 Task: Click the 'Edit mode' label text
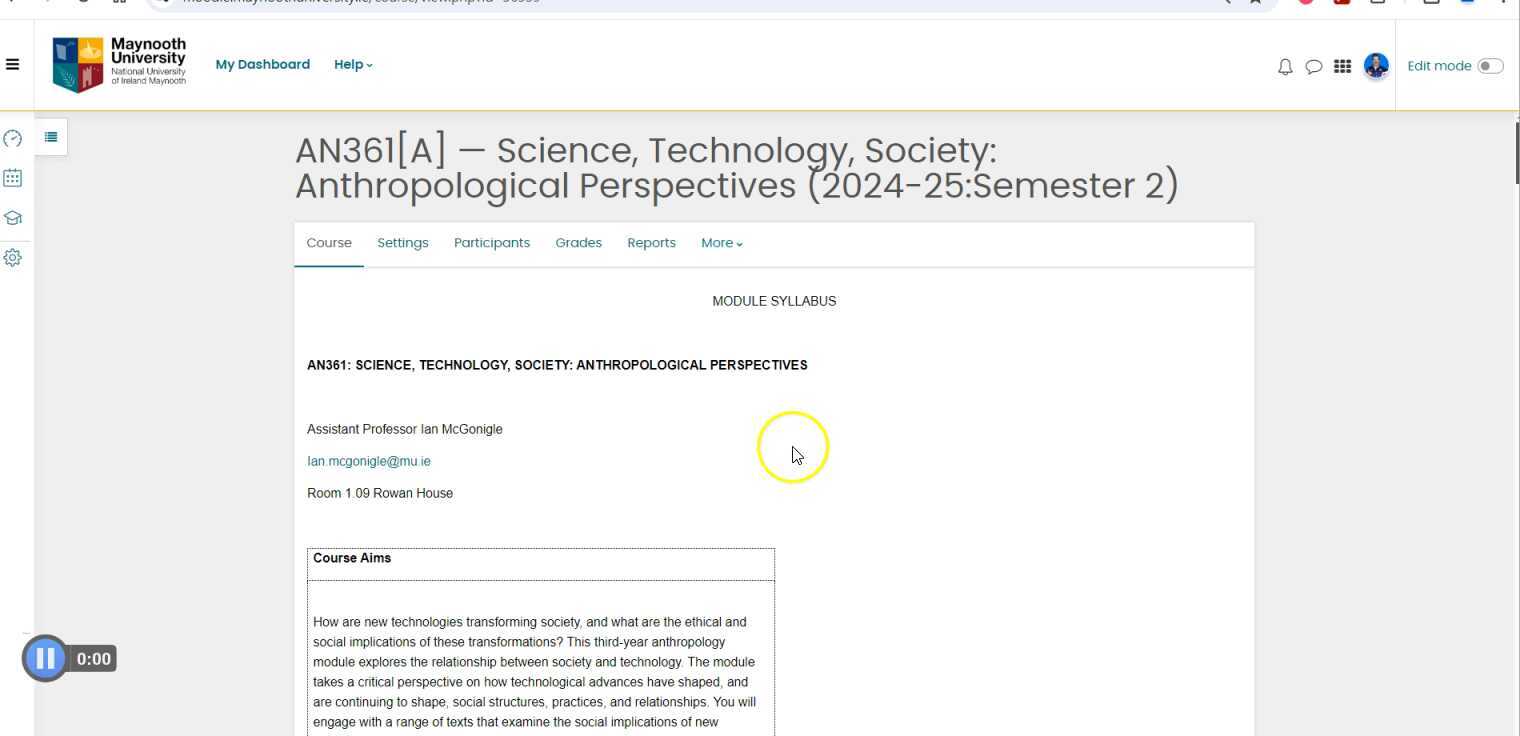pyautogui.click(x=1439, y=66)
